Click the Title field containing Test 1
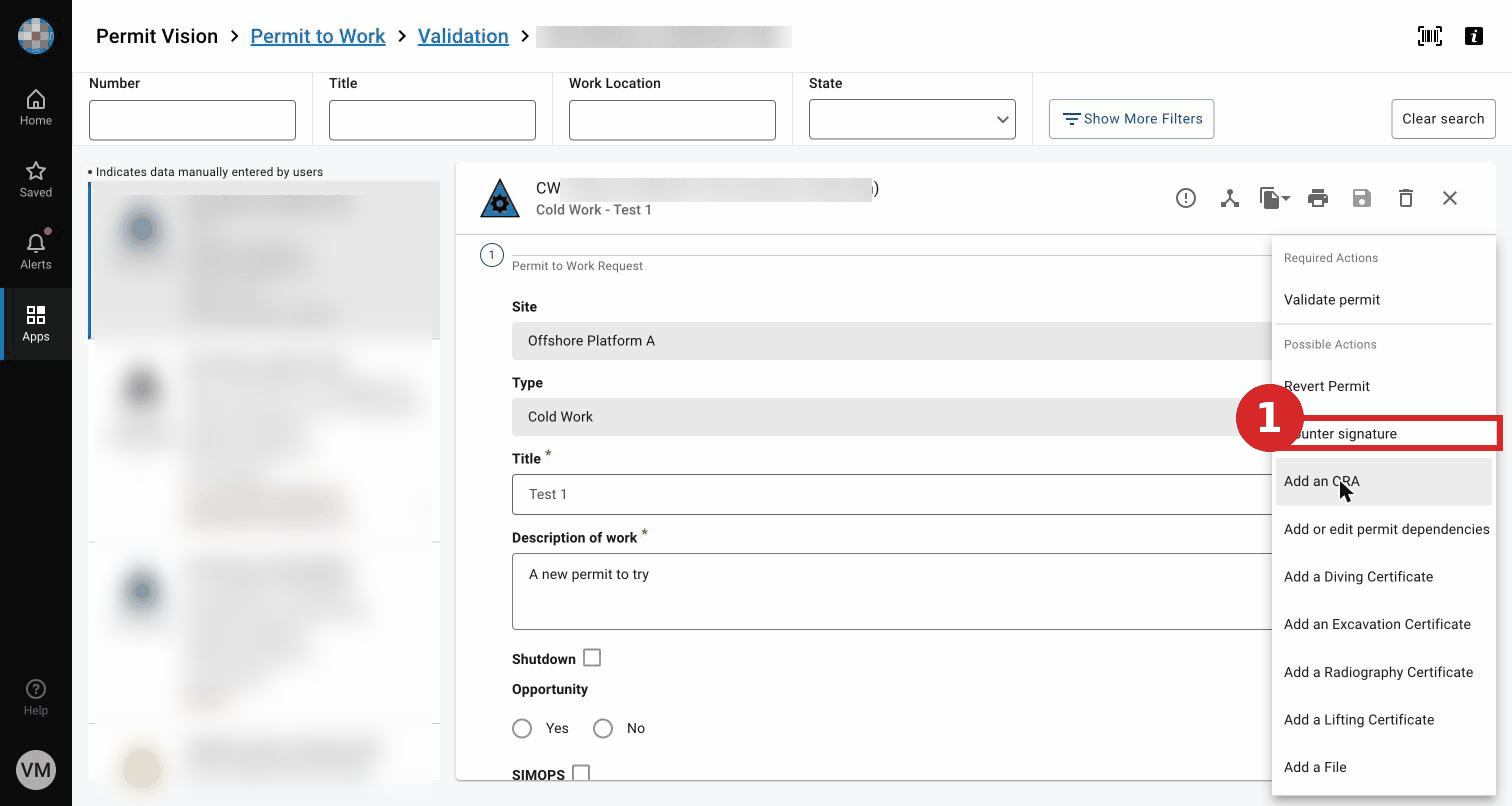This screenshot has height=806, width=1512. coord(892,494)
